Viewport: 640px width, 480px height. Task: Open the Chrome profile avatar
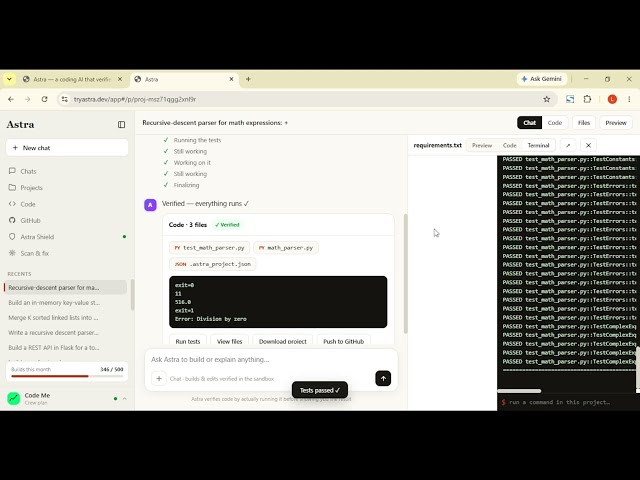(612, 99)
